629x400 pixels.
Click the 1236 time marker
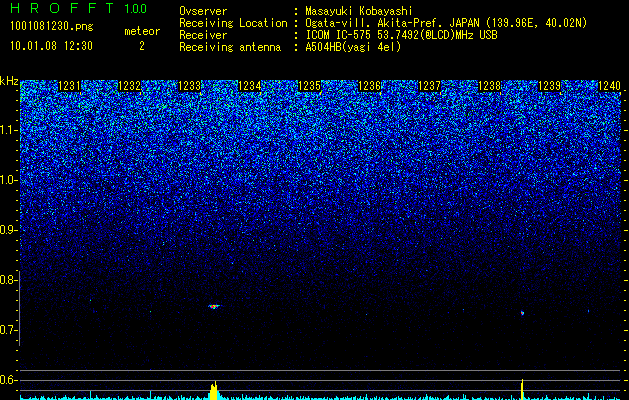pos(369,86)
